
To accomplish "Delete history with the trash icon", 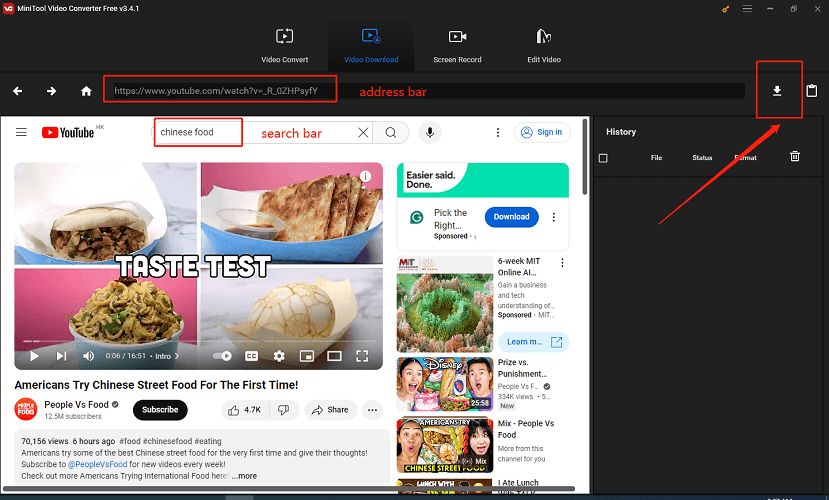I will click(x=795, y=156).
